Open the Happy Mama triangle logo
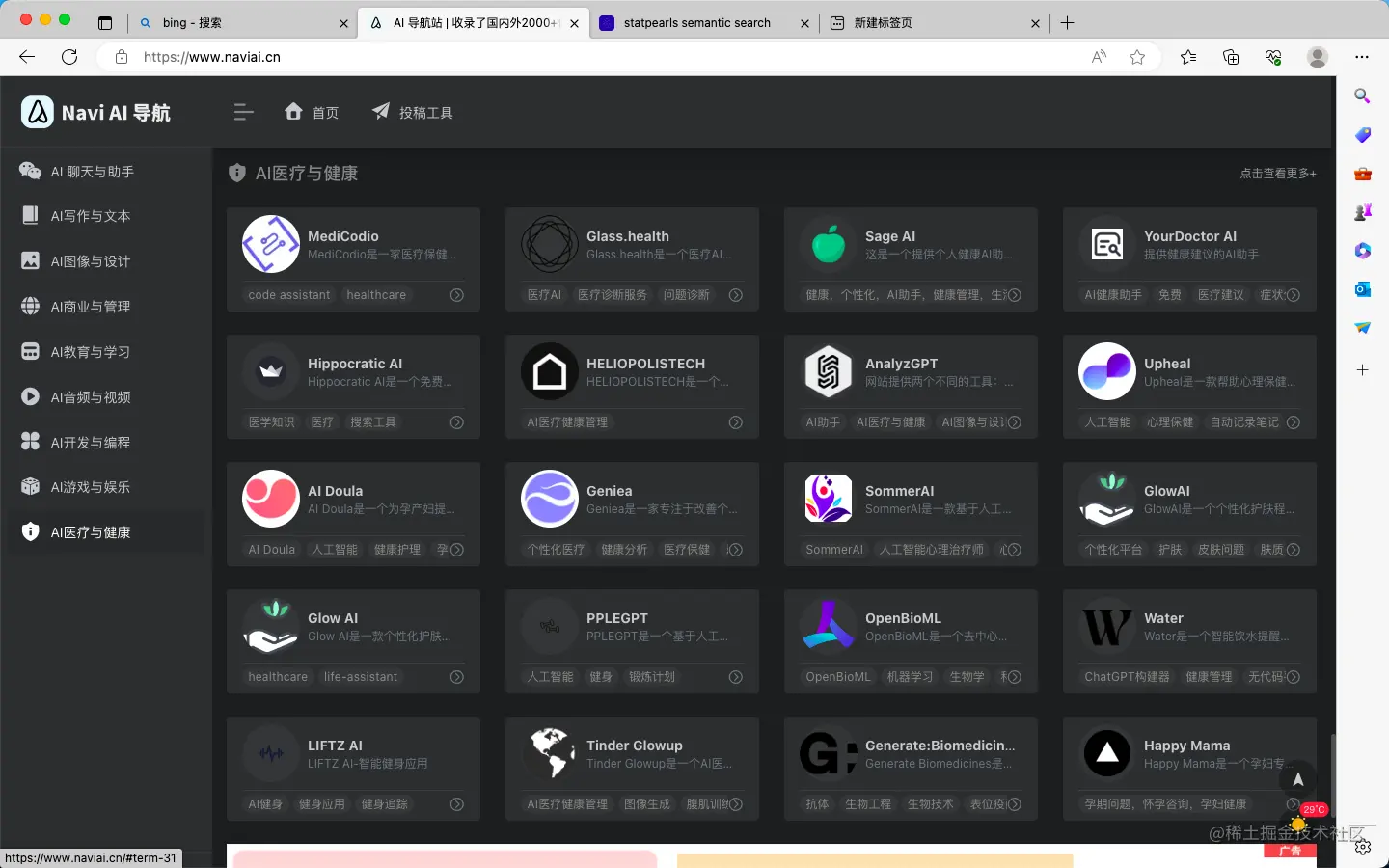 point(1106,753)
